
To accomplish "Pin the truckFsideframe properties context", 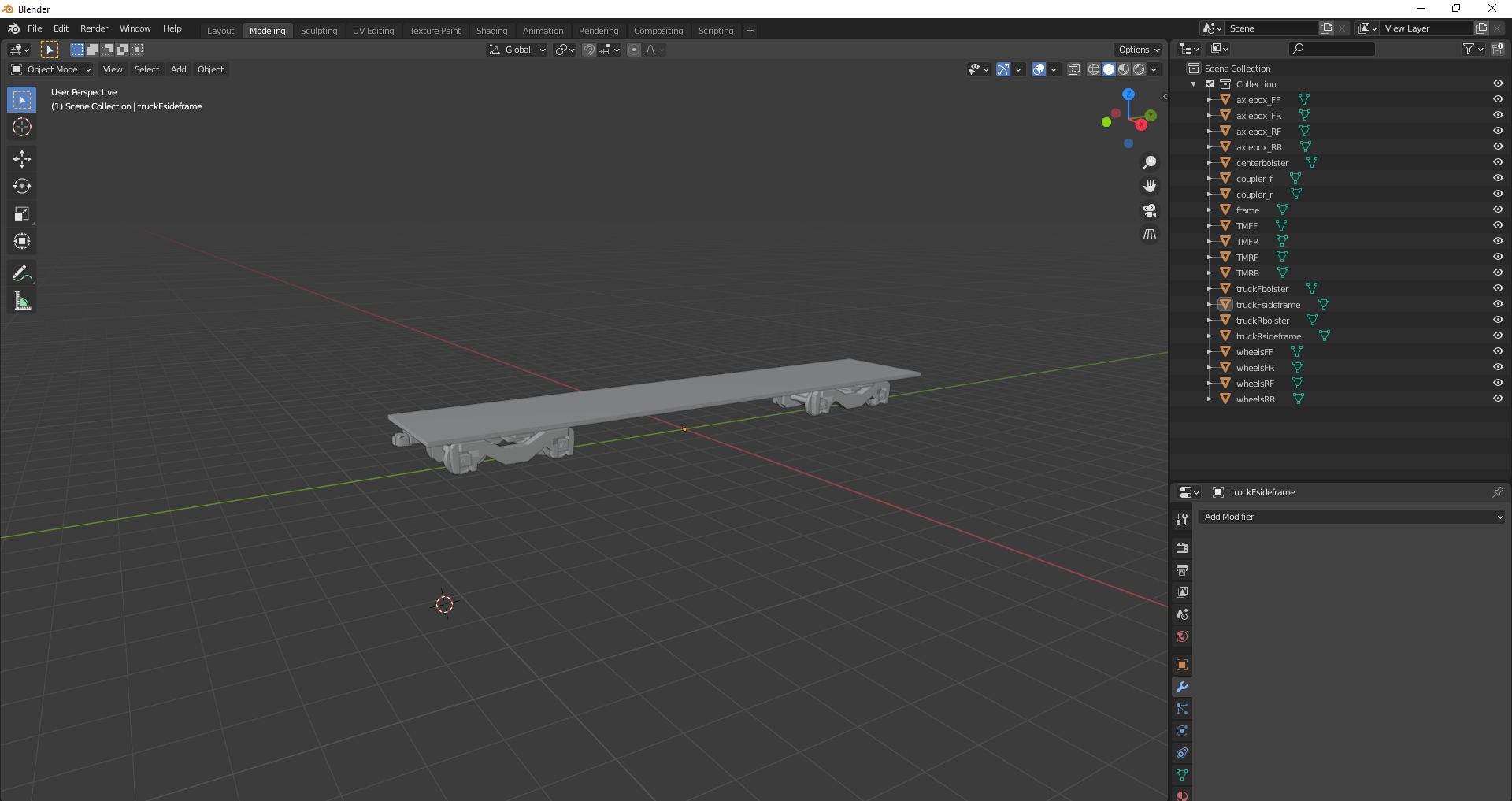I will (x=1498, y=492).
